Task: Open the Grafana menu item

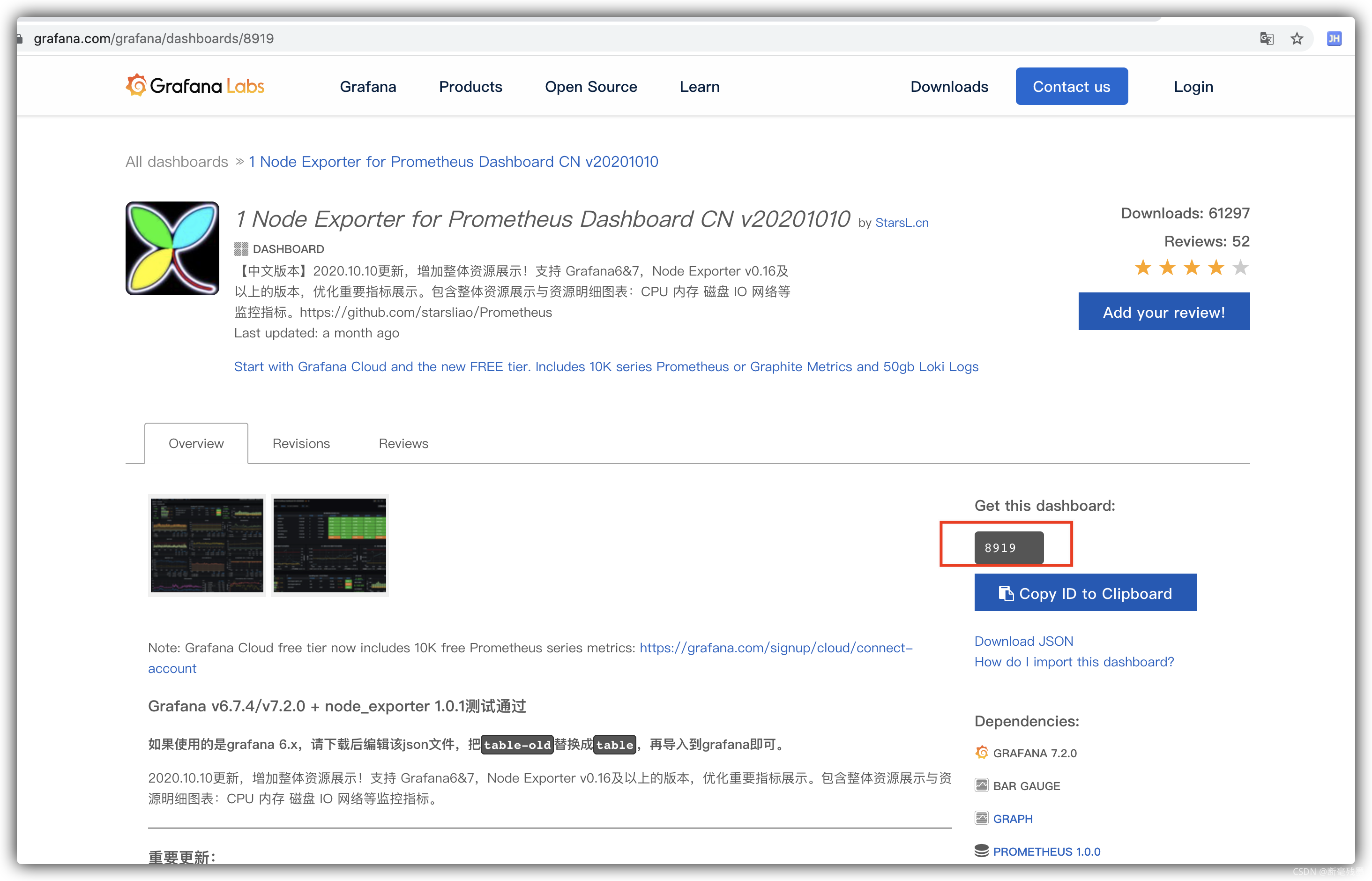Action: coord(368,86)
